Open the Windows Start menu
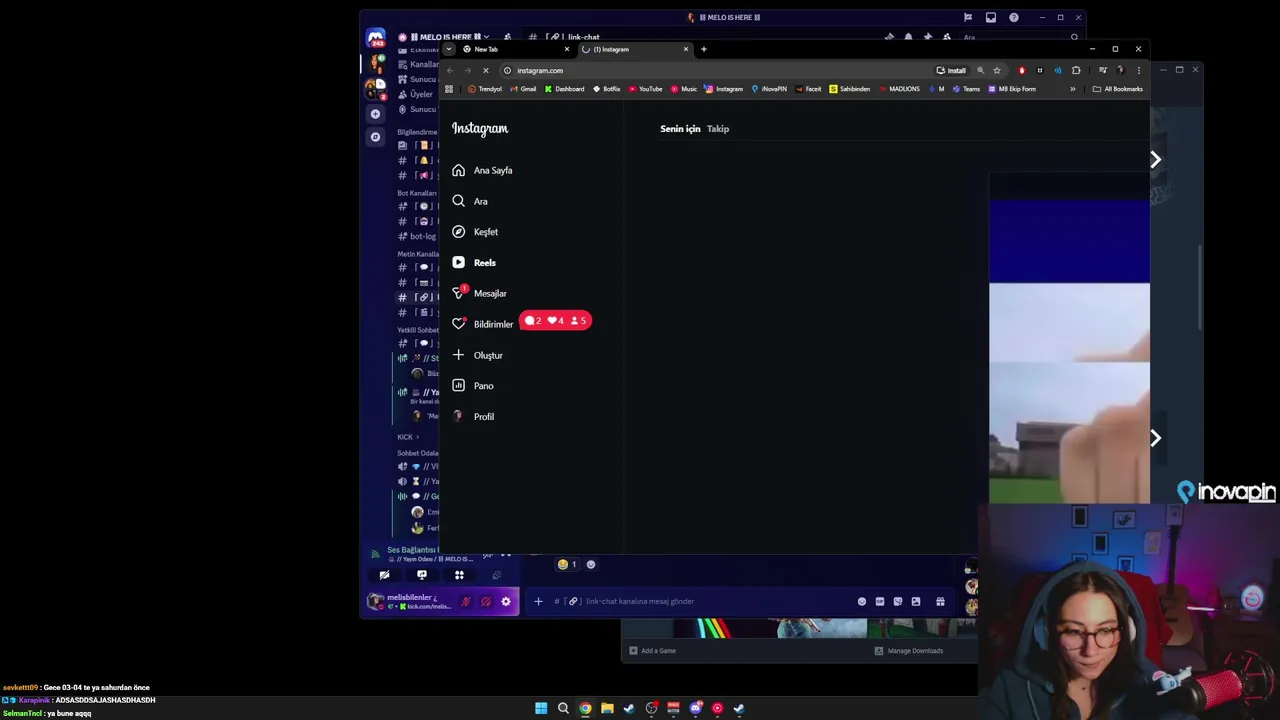This screenshot has width=1280, height=720. click(541, 708)
